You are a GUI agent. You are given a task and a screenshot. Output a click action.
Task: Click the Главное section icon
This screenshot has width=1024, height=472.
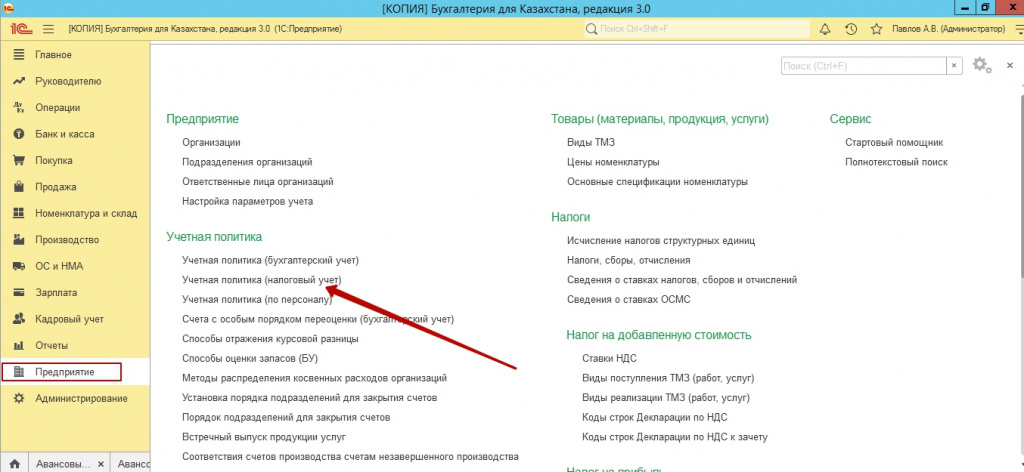[19, 55]
